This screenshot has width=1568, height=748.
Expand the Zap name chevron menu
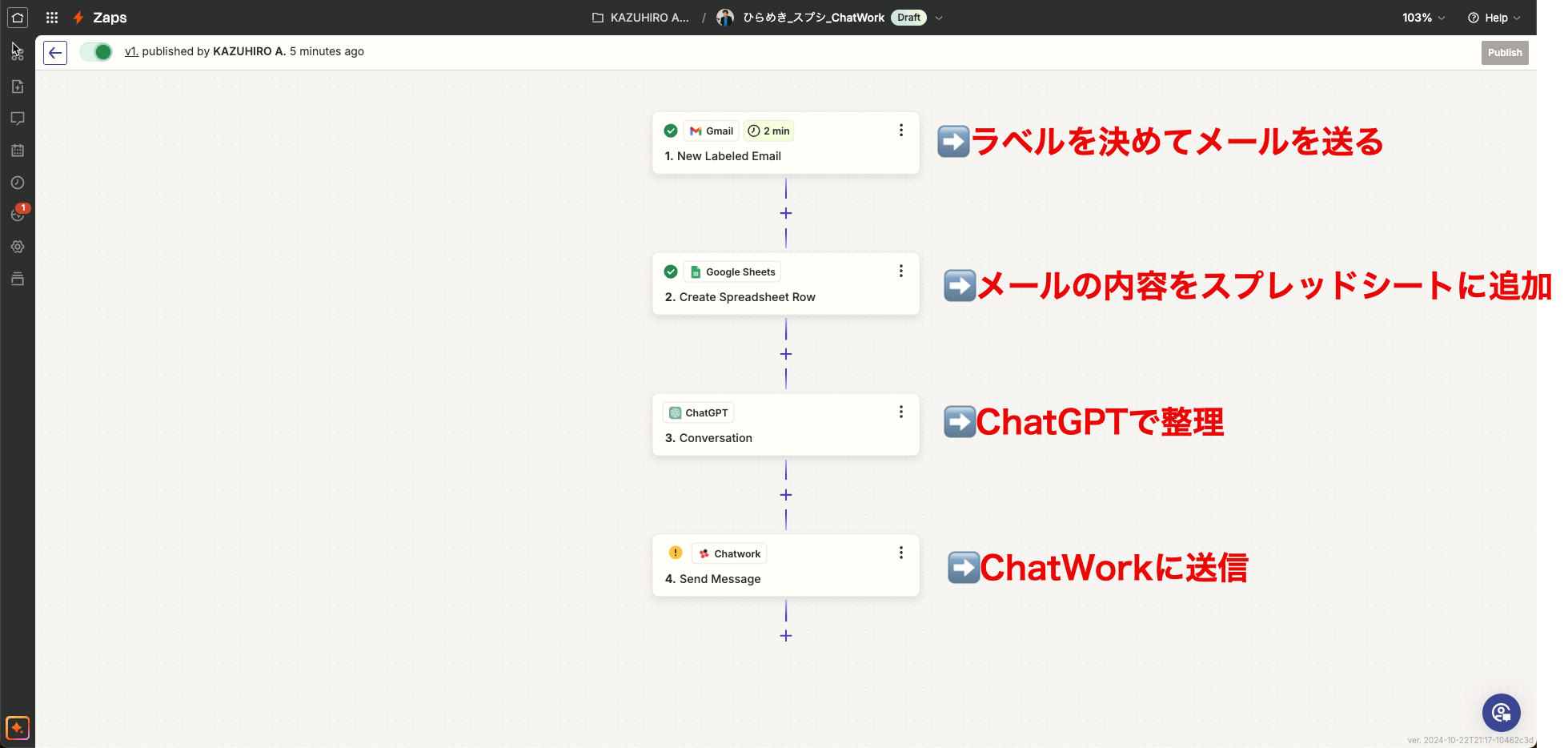pos(939,18)
